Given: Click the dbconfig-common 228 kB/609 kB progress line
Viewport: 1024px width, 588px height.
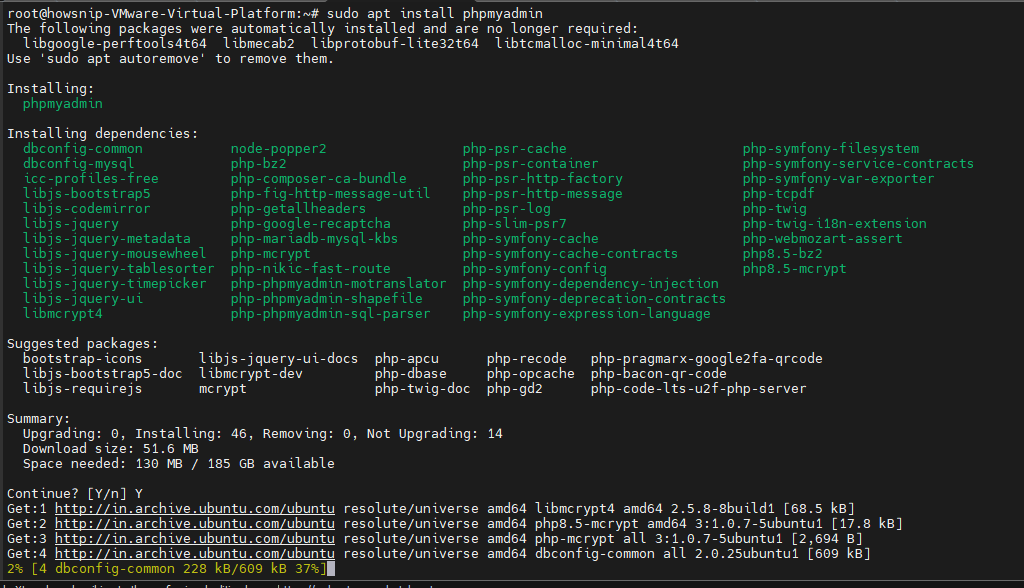Looking at the screenshot, I should click(x=167, y=569).
